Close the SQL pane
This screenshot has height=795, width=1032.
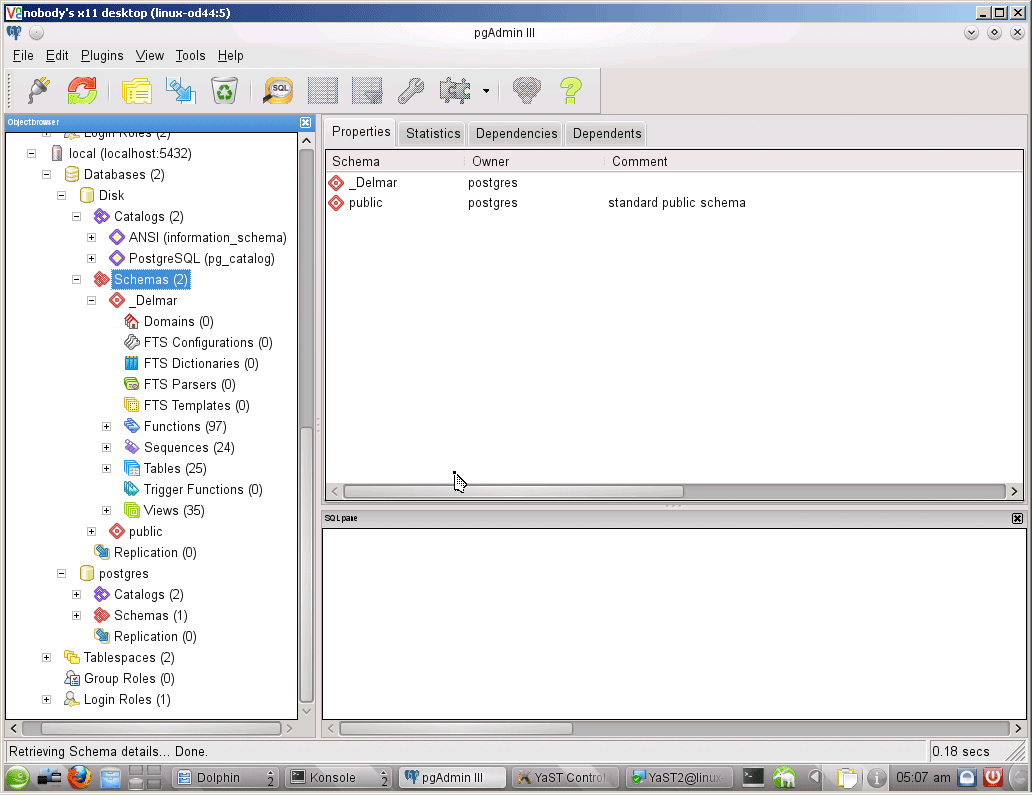point(1017,519)
